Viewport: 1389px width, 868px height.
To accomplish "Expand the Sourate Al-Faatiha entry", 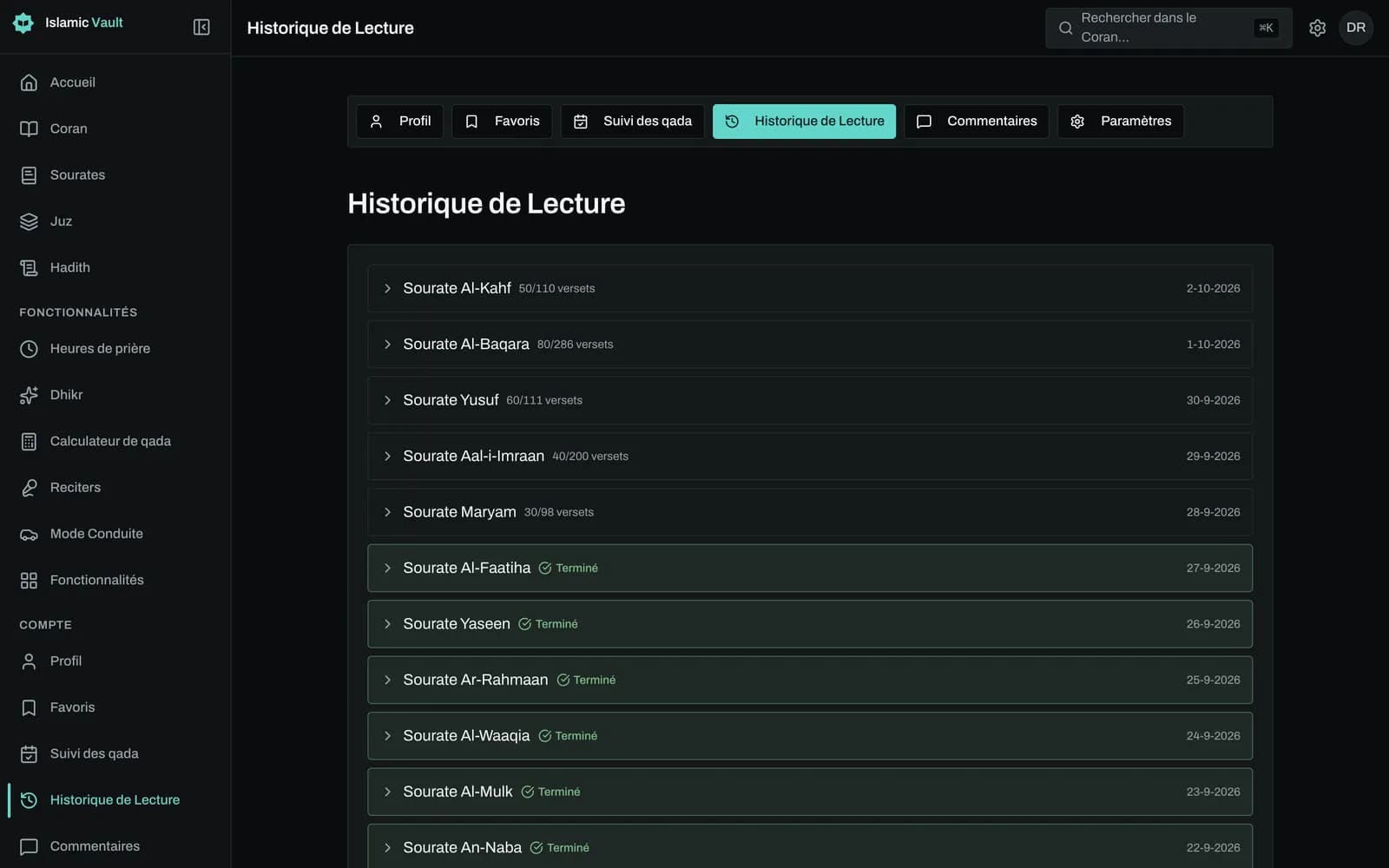I will click(387, 569).
